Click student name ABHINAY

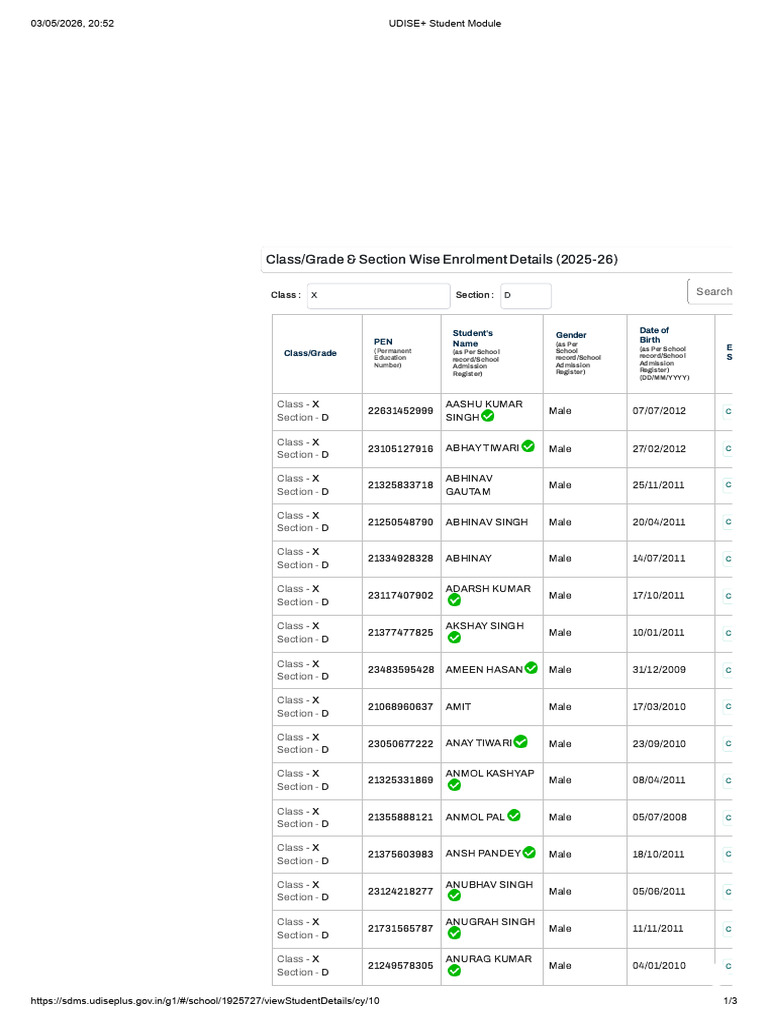(x=468, y=559)
